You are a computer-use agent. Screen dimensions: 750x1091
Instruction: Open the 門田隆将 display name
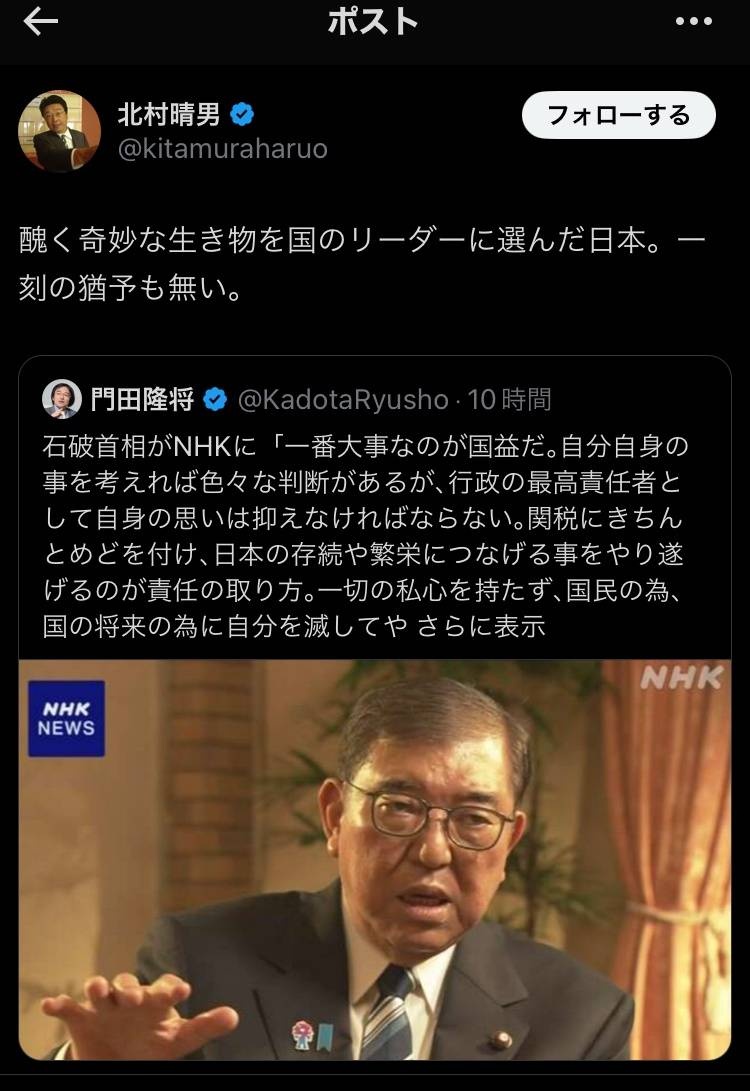143,400
